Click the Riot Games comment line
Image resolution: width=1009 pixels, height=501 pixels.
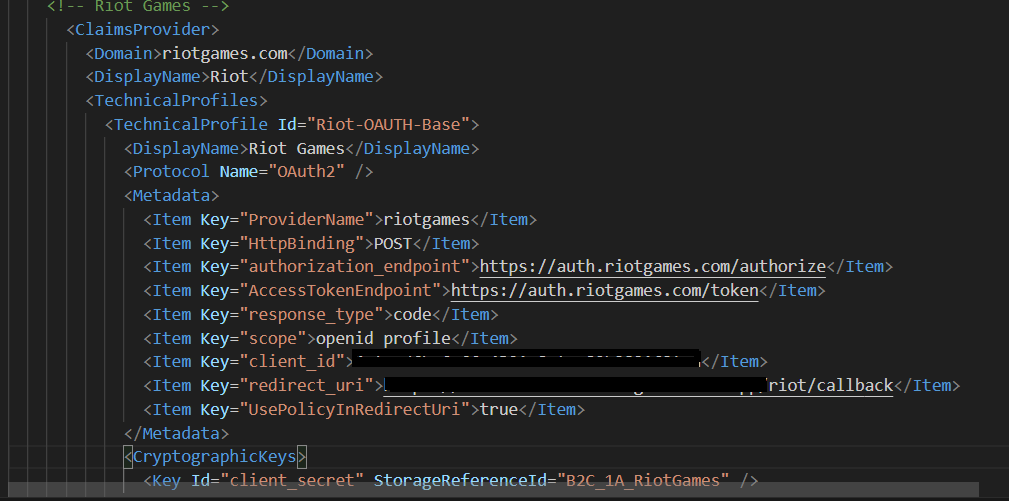coord(138,7)
